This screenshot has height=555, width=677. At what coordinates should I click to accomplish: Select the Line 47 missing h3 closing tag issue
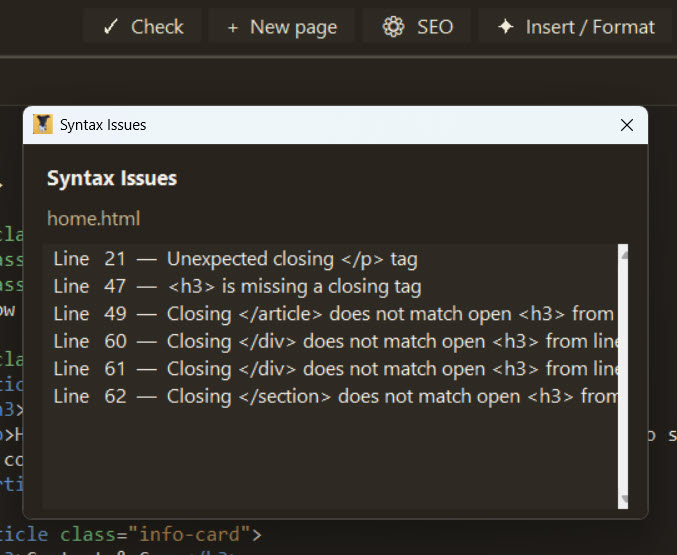[x=331, y=286]
